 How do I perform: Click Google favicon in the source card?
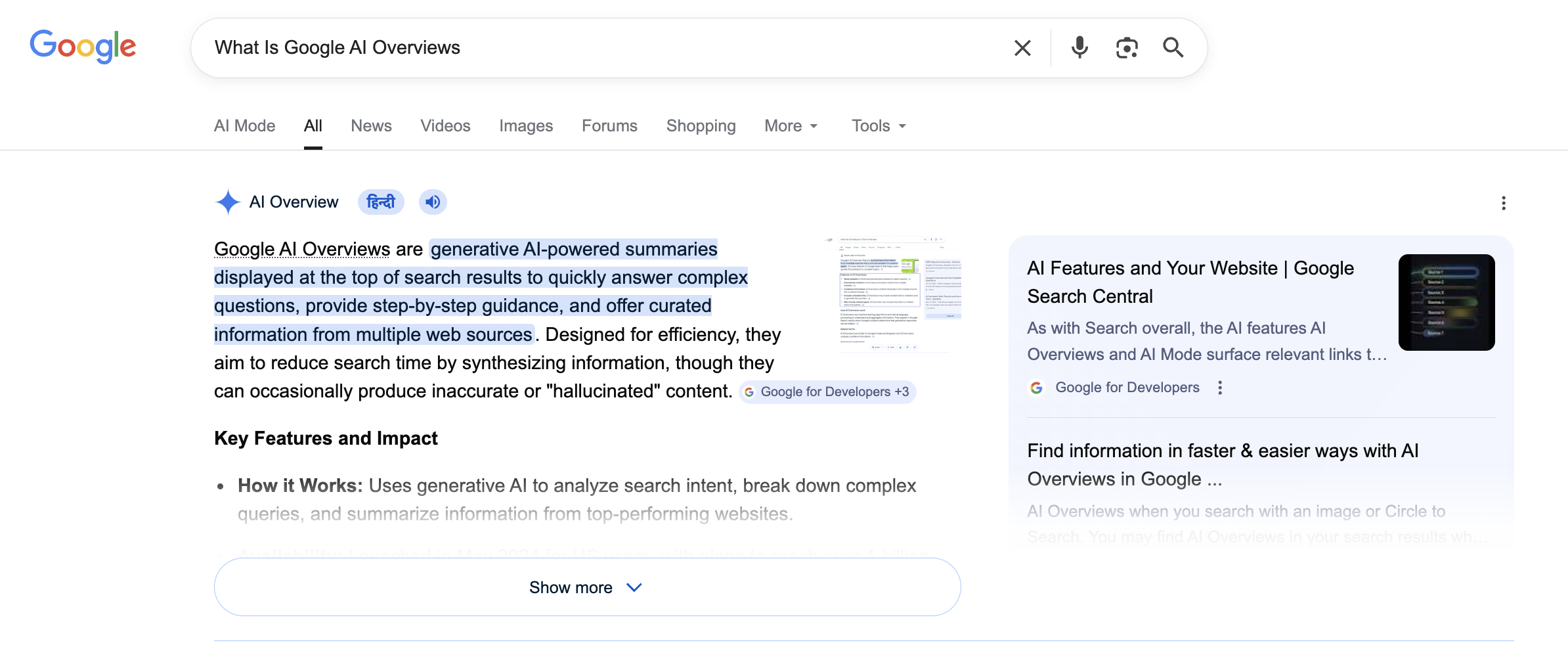pos(1036,388)
